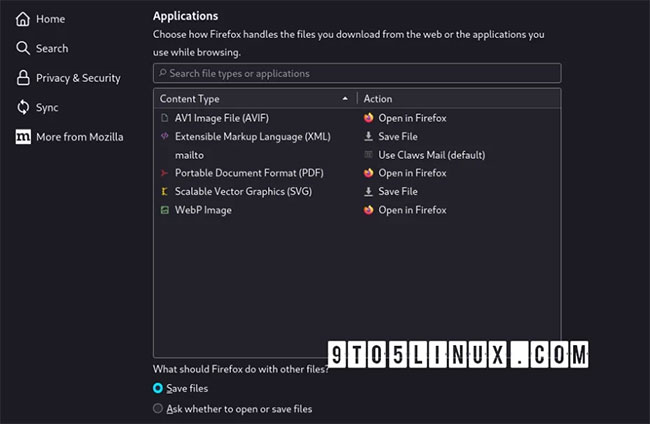The width and height of the screenshot is (650, 424).
Task: Click the sort arrow in Content Type header
Action: (345, 99)
